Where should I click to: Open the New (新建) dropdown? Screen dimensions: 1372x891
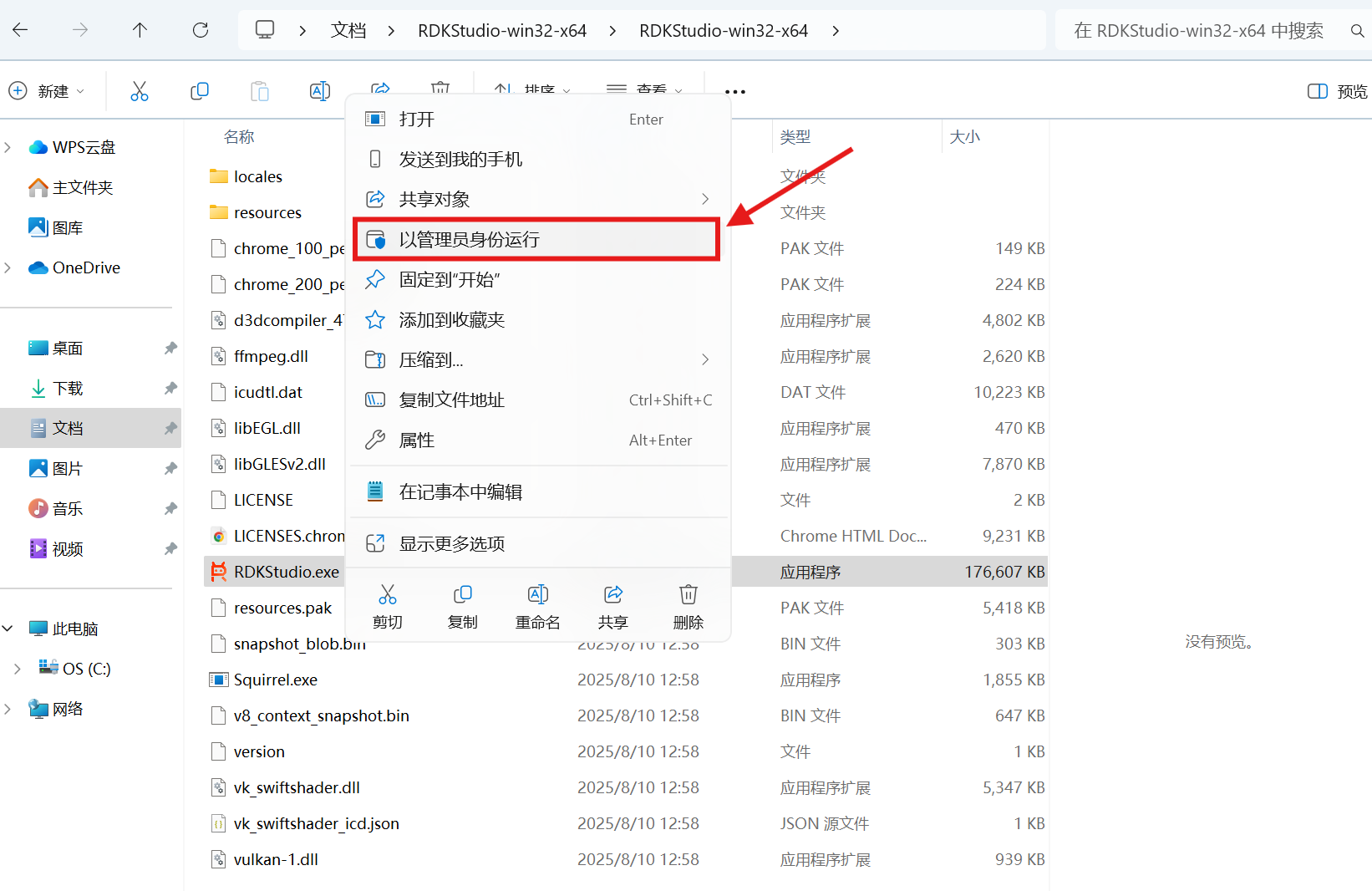[x=47, y=91]
